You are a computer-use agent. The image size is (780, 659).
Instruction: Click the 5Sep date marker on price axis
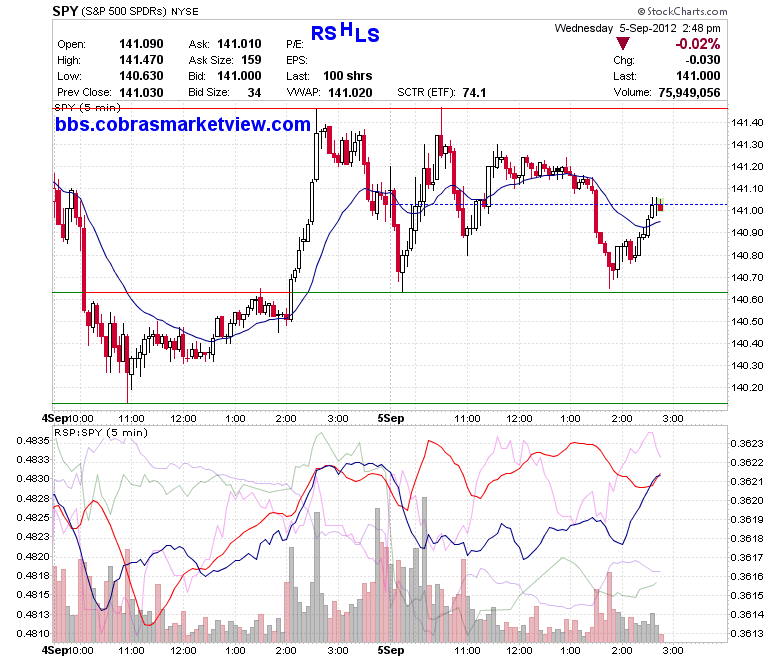tap(390, 418)
